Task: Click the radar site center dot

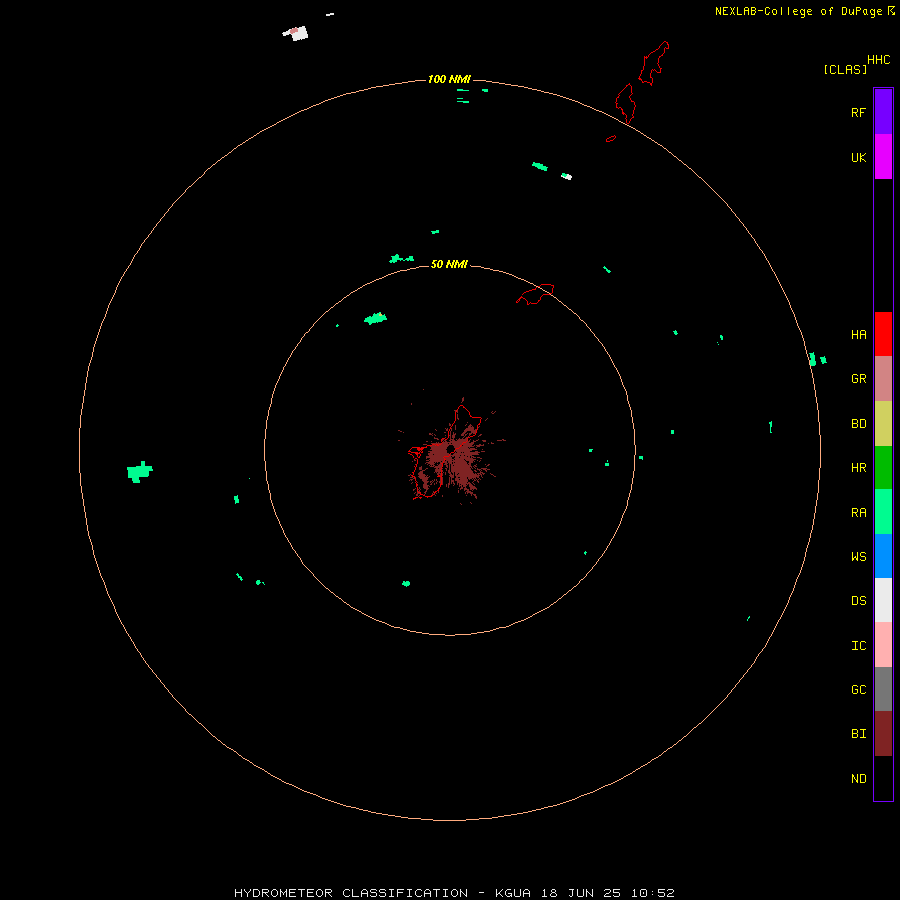Action: pyautogui.click(x=451, y=448)
